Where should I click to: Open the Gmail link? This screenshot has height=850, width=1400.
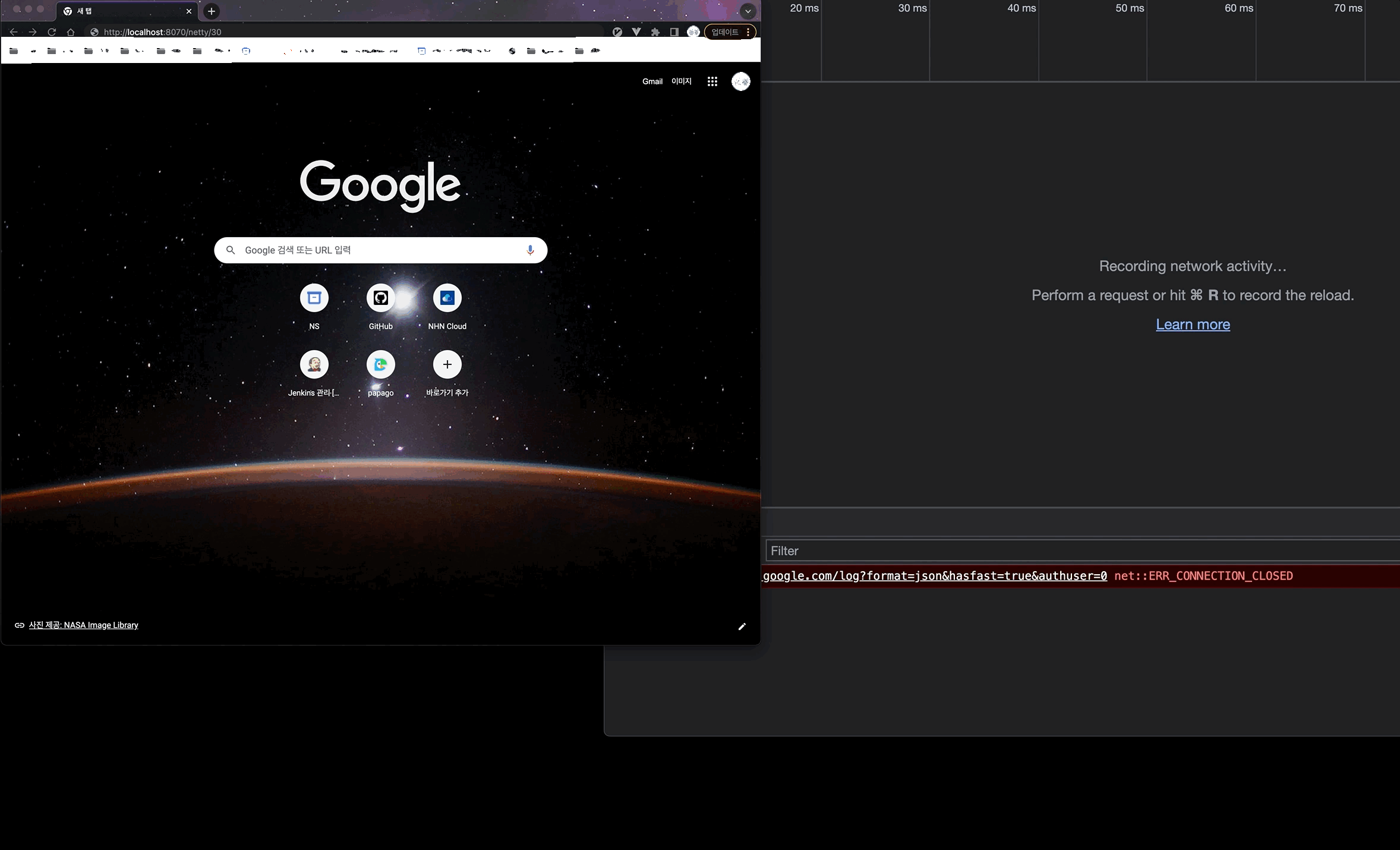coord(652,81)
